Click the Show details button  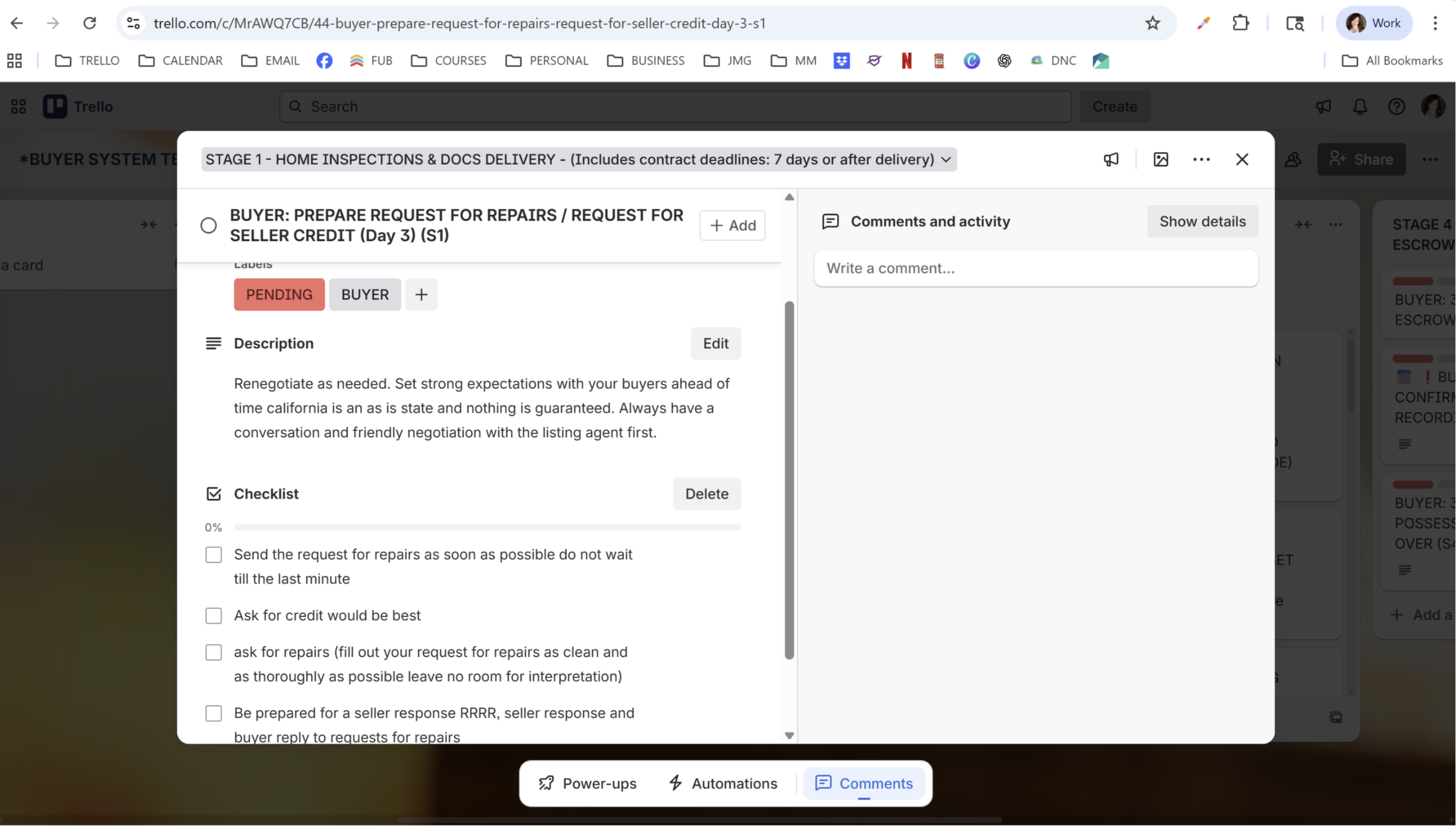[1202, 221]
